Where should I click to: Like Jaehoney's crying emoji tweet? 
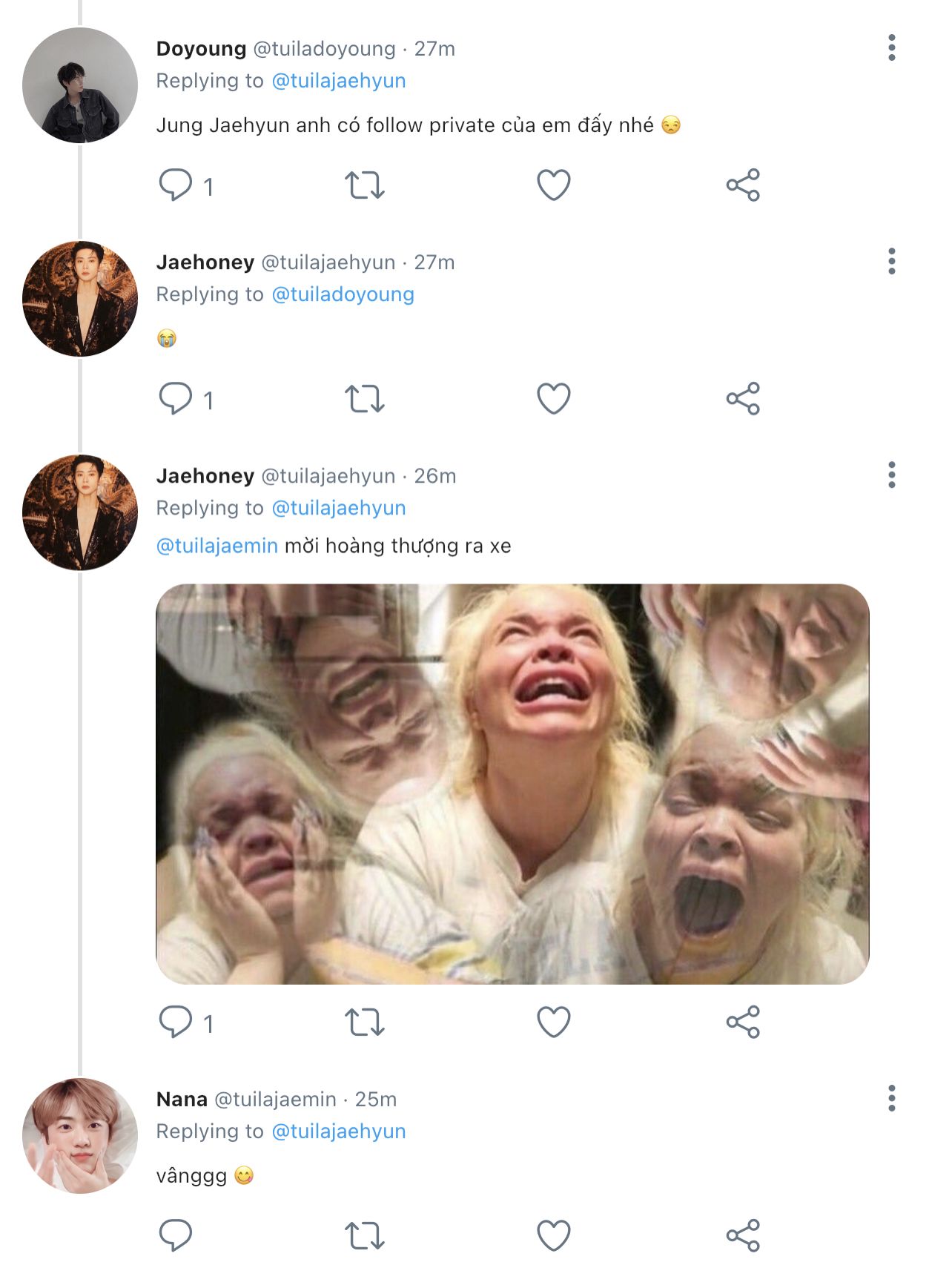553,398
